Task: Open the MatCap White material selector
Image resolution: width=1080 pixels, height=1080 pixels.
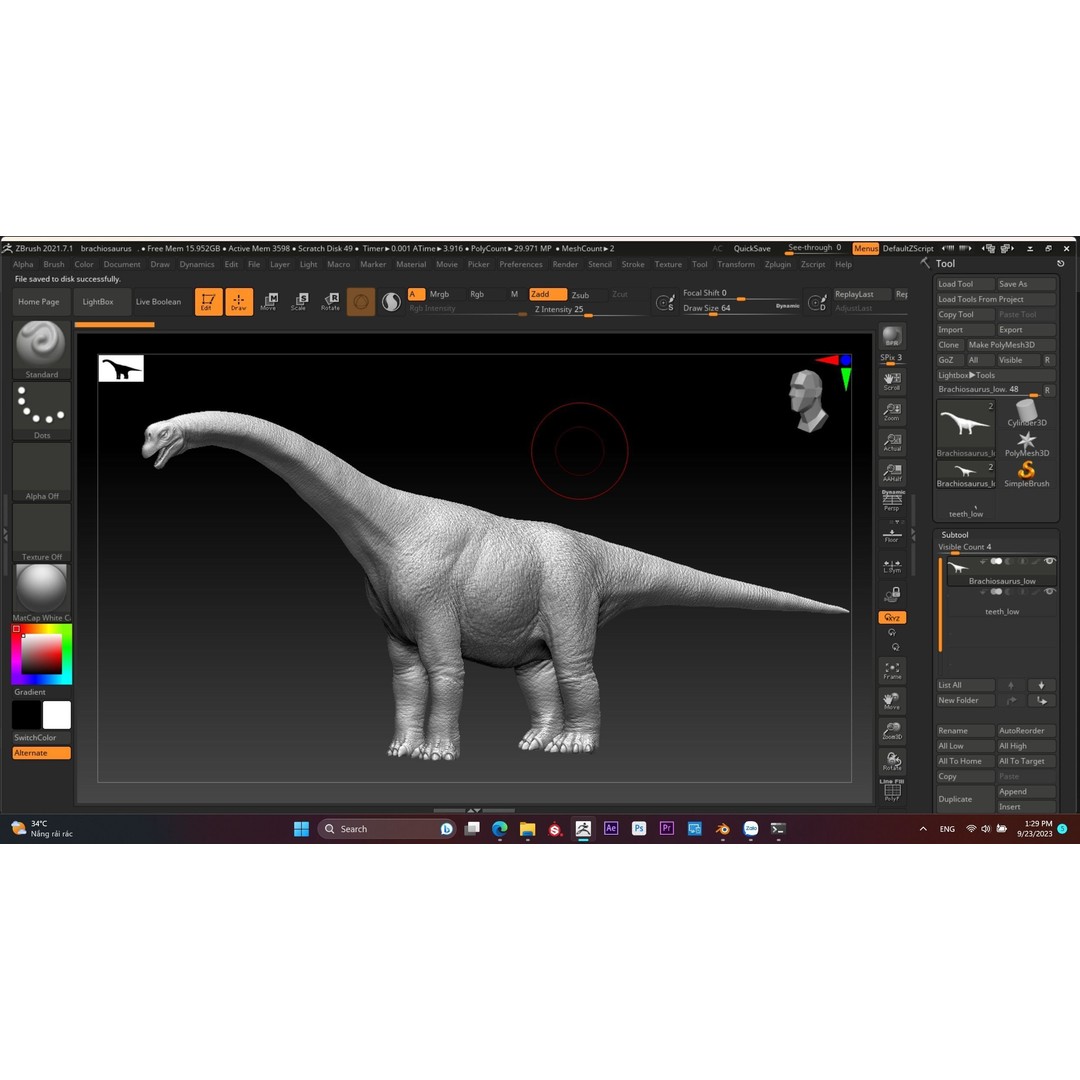Action: click(x=41, y=592)
